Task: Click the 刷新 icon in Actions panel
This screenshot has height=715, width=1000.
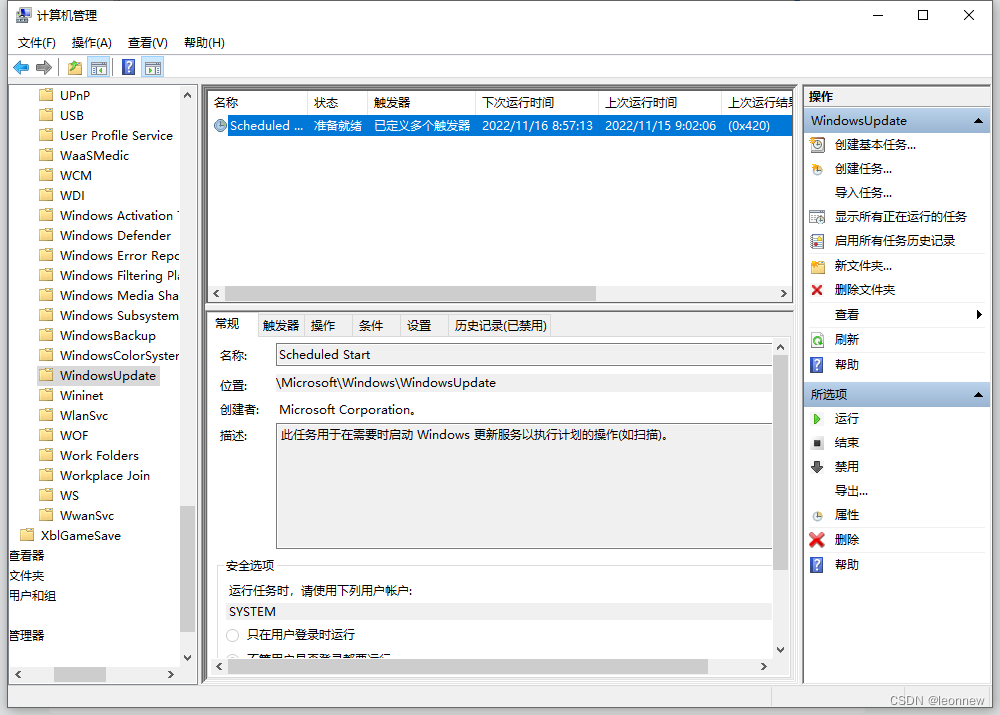Action: (817, 339)
